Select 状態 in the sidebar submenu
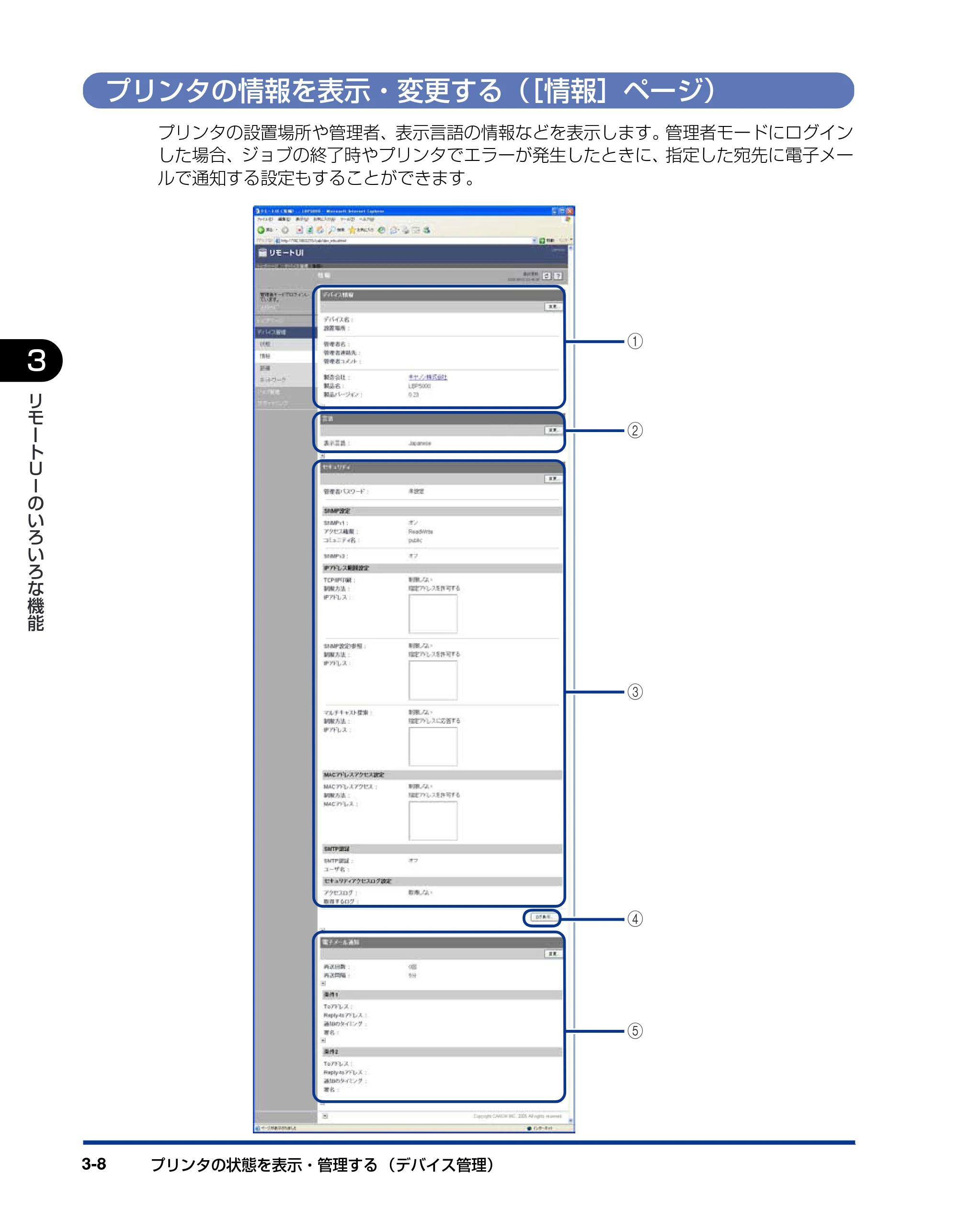Viewport: 958px width, 1232px height. tap(286, 344)
